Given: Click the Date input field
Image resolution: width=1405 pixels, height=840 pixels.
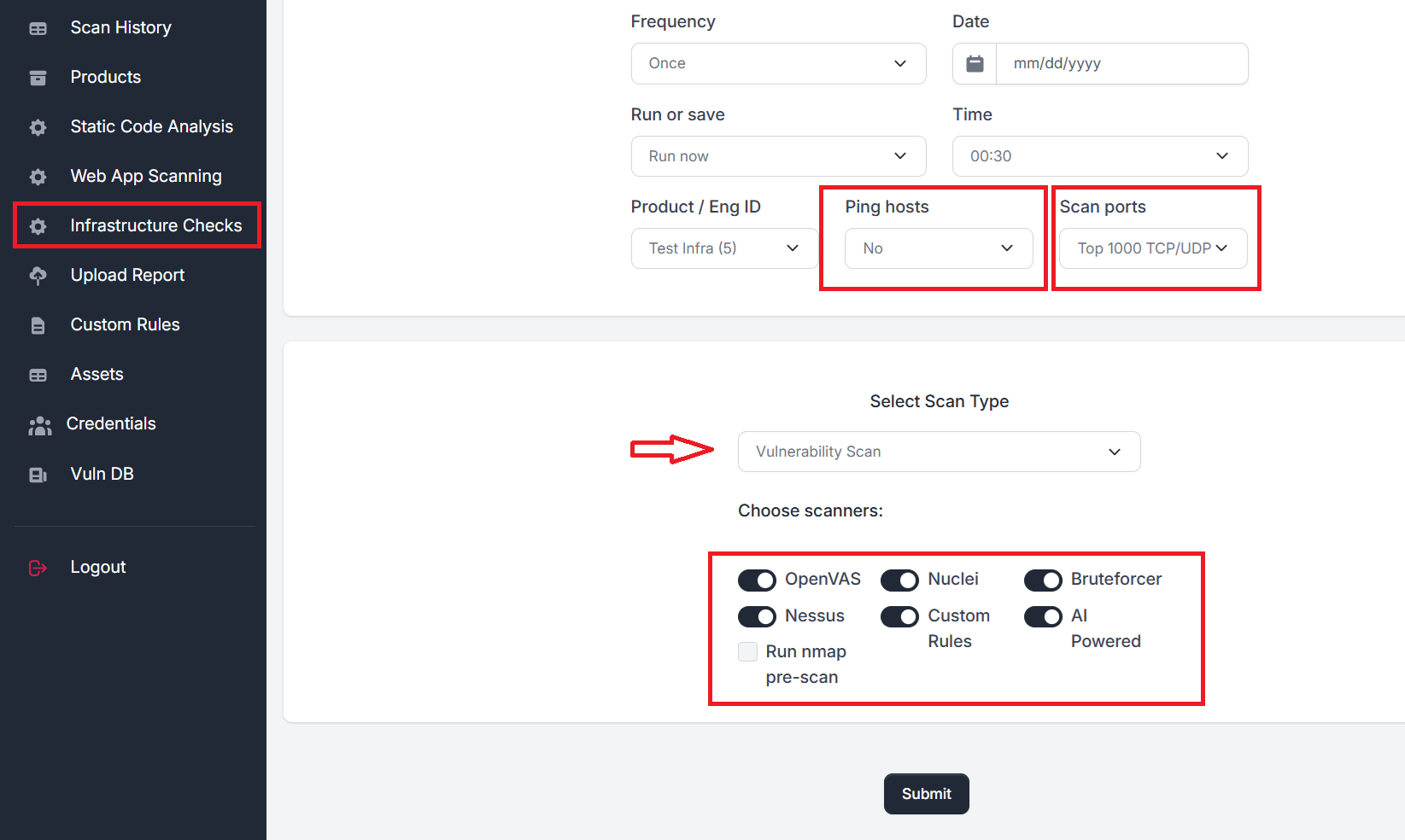Looking at the screenshot, I should click(1121, 64).
